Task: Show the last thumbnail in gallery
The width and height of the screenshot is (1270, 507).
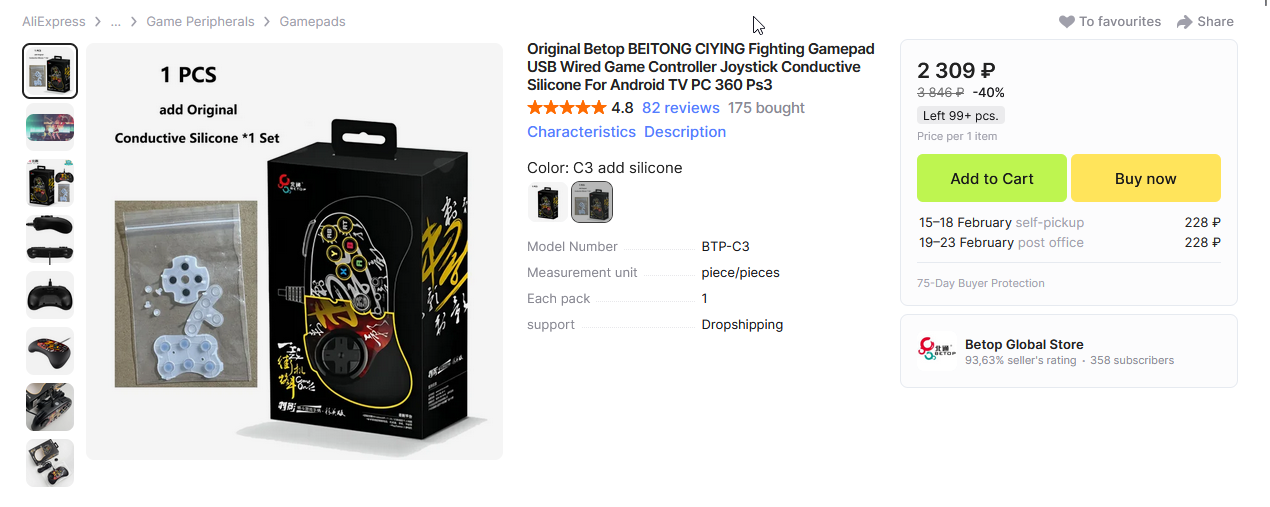Action: [x=50, y=463]
